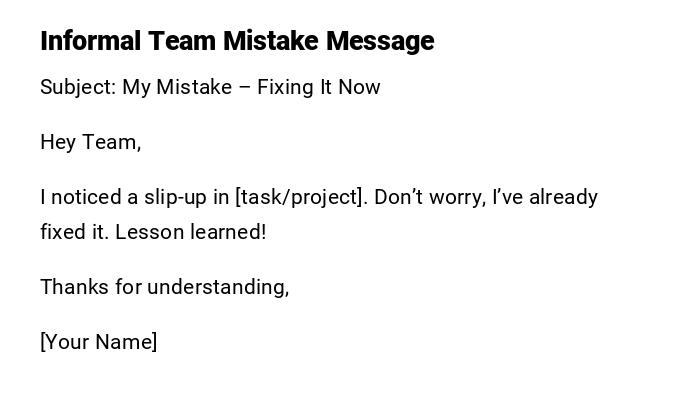Click the word "for" in the closing line
Screen dimensions: 700x405
pos(128,287)
